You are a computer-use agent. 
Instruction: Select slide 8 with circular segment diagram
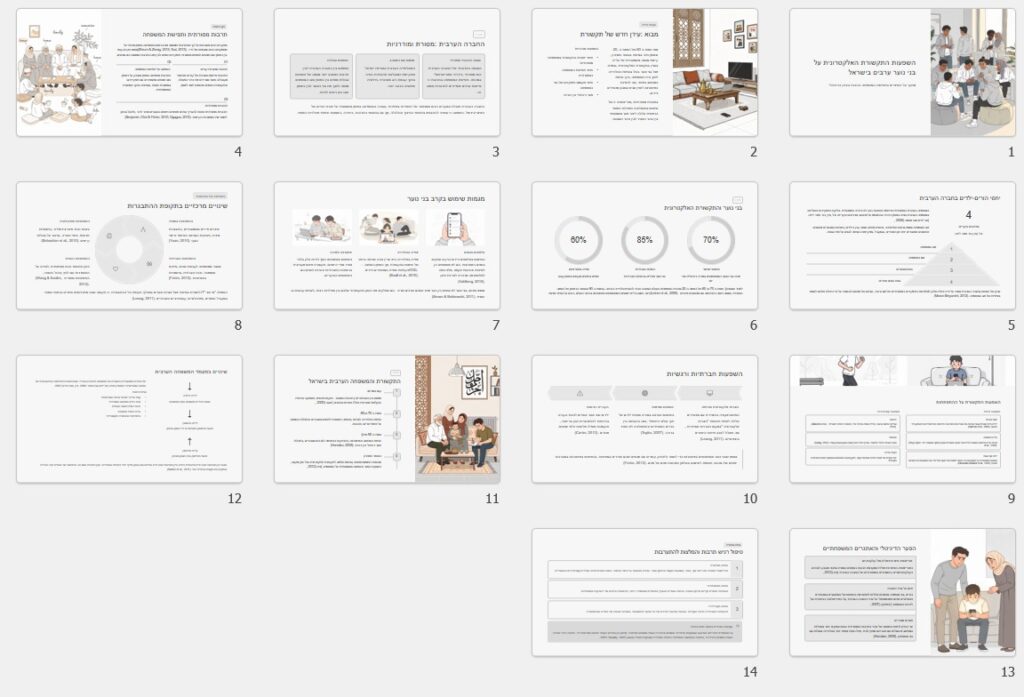point(129,246)
